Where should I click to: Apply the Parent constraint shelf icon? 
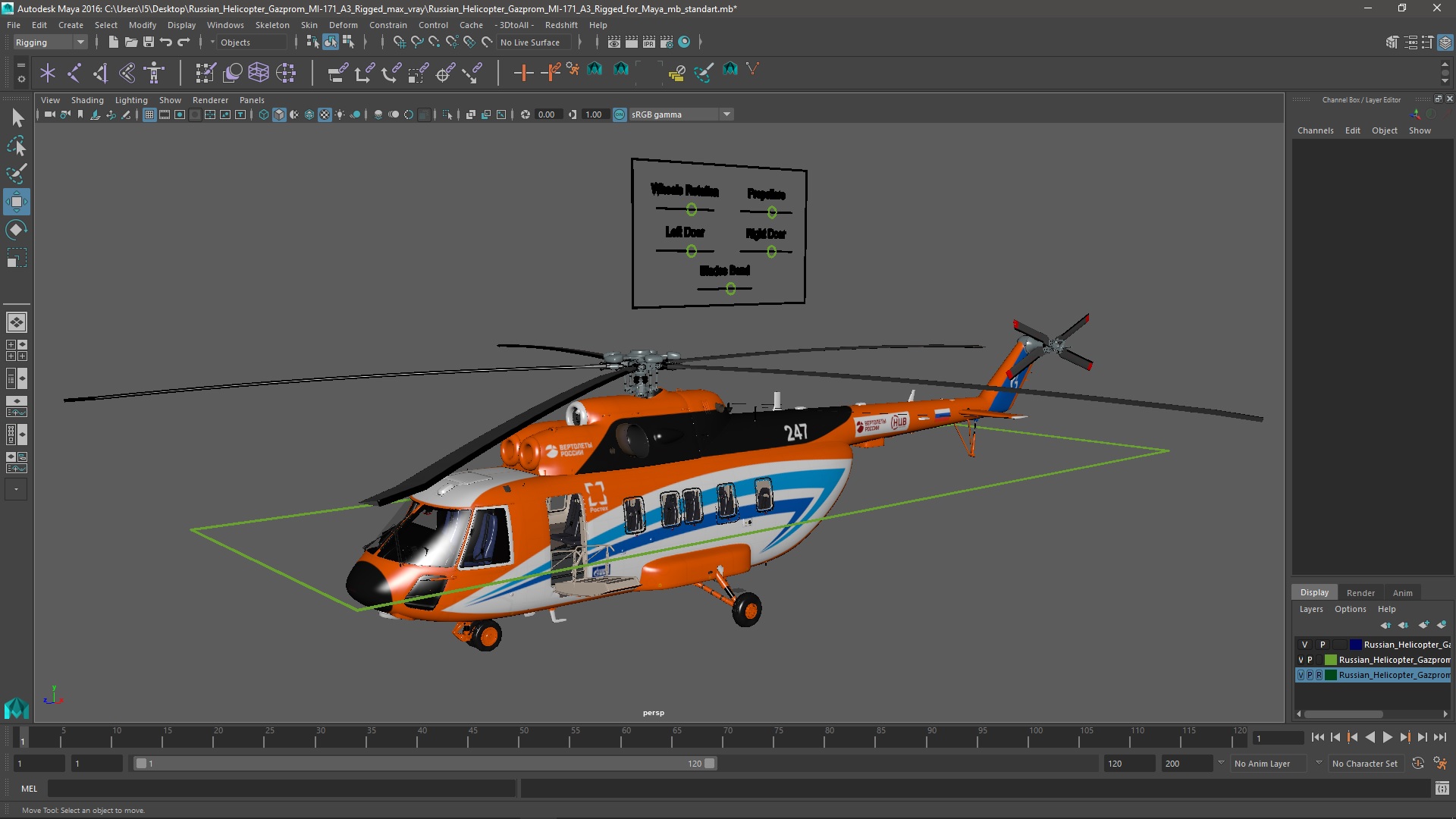337,73
